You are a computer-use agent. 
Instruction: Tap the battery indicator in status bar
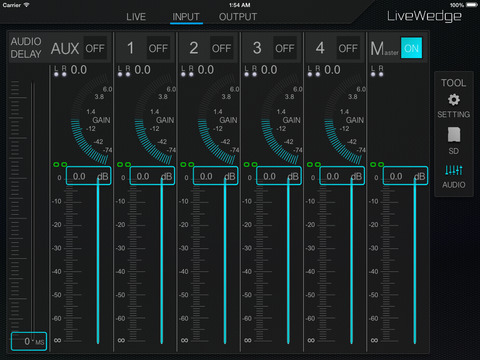pyautogui.click(x=472, y=5)
